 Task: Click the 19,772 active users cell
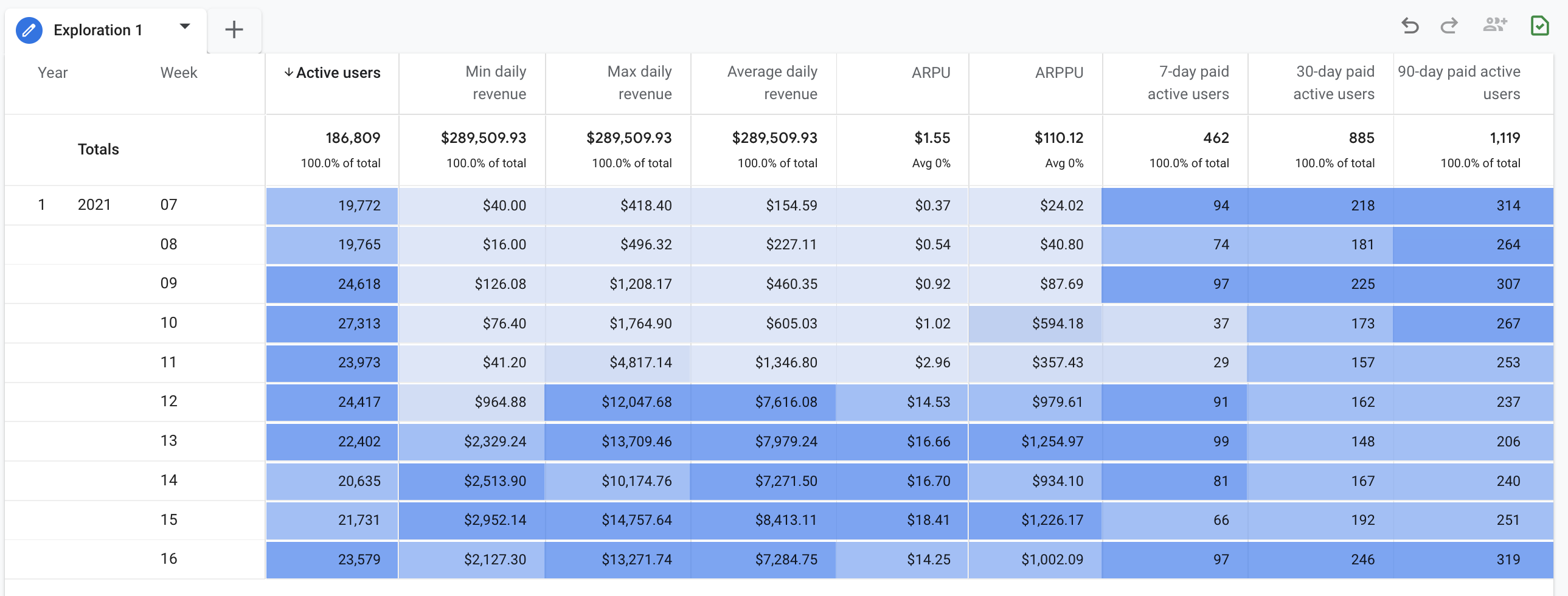tap(358, 206)
